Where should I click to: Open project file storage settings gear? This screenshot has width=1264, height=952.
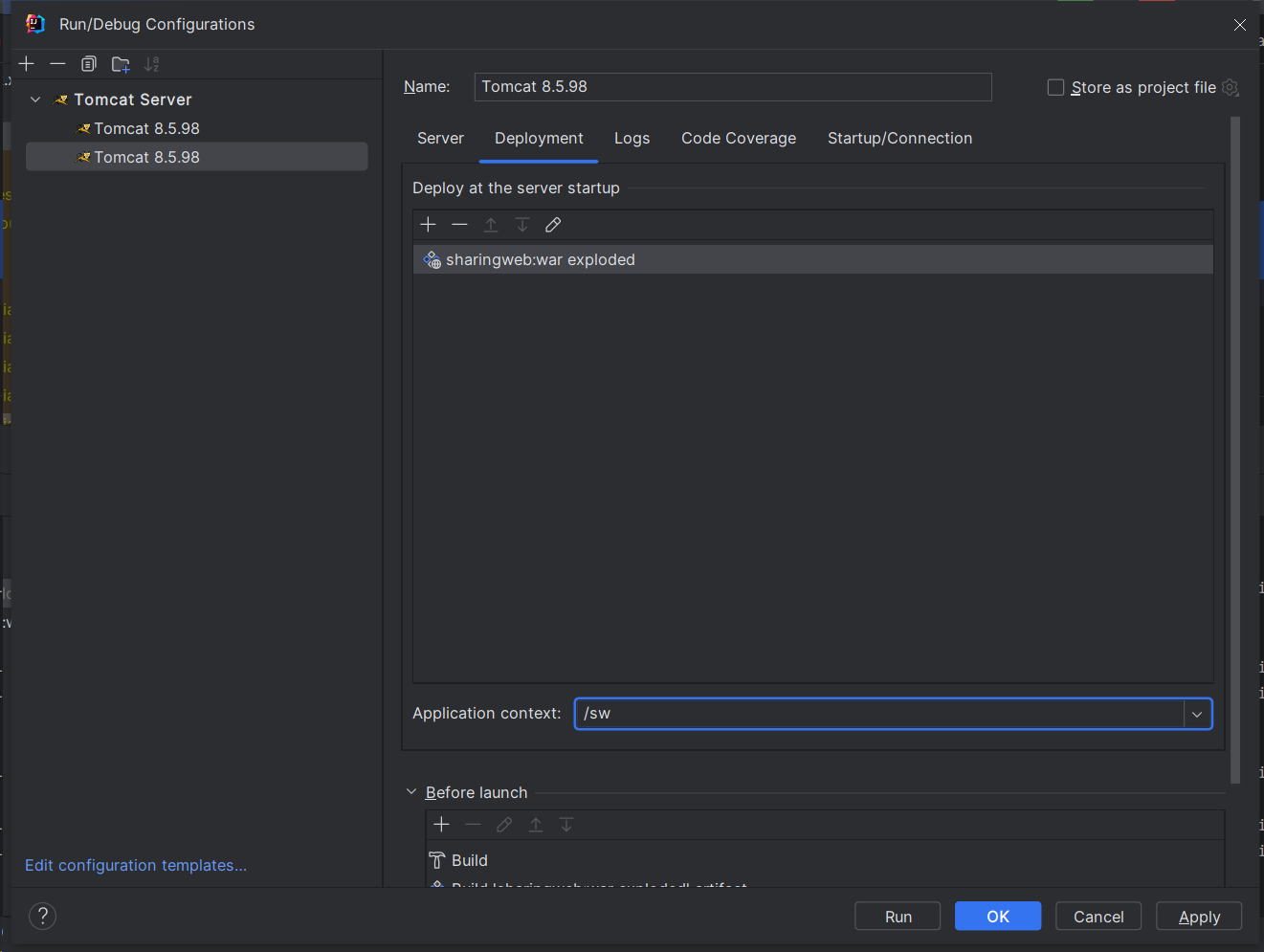[x=1231, y=87]
